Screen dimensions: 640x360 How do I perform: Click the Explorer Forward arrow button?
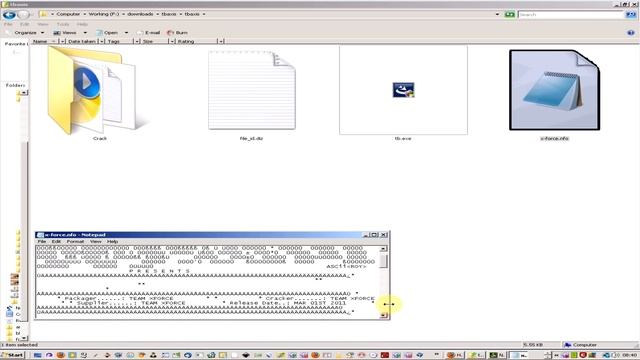[24, 15]
